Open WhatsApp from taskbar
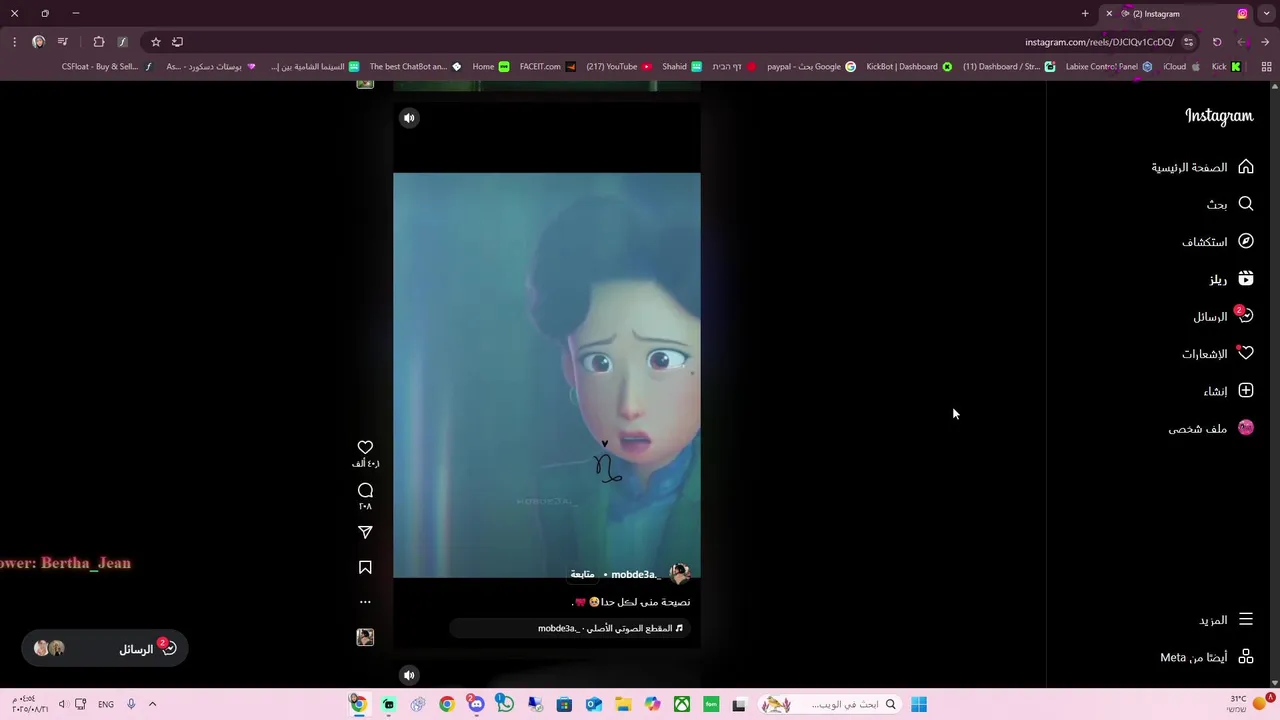This screenshot has width=1280, height=720. click(x=505, y=704)
